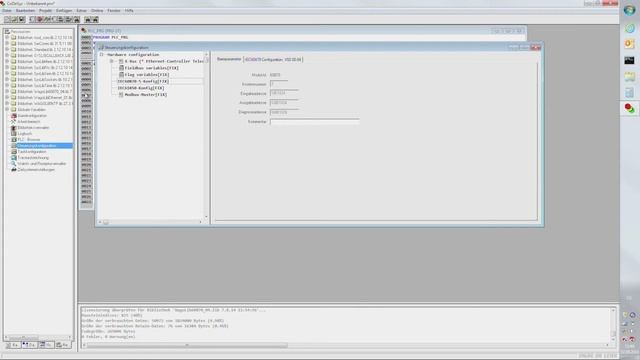Click the Ausgabeadresse input field
This screenshot has height=360, width=640.
coord(284,102)
